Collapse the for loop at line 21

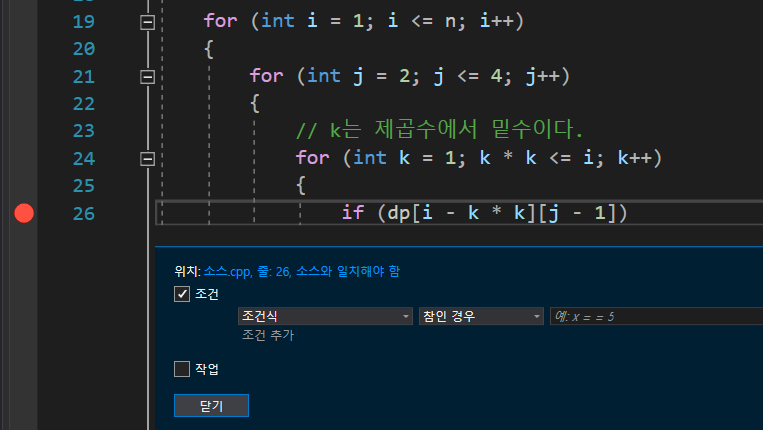[147, 77]
